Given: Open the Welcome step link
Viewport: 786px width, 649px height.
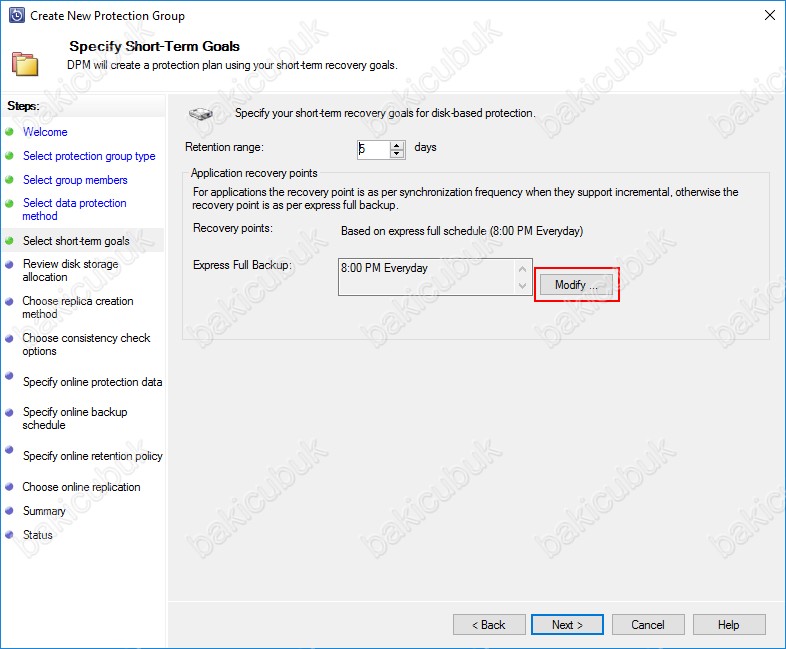Looking at the screenshot, I should coord(45,132).
